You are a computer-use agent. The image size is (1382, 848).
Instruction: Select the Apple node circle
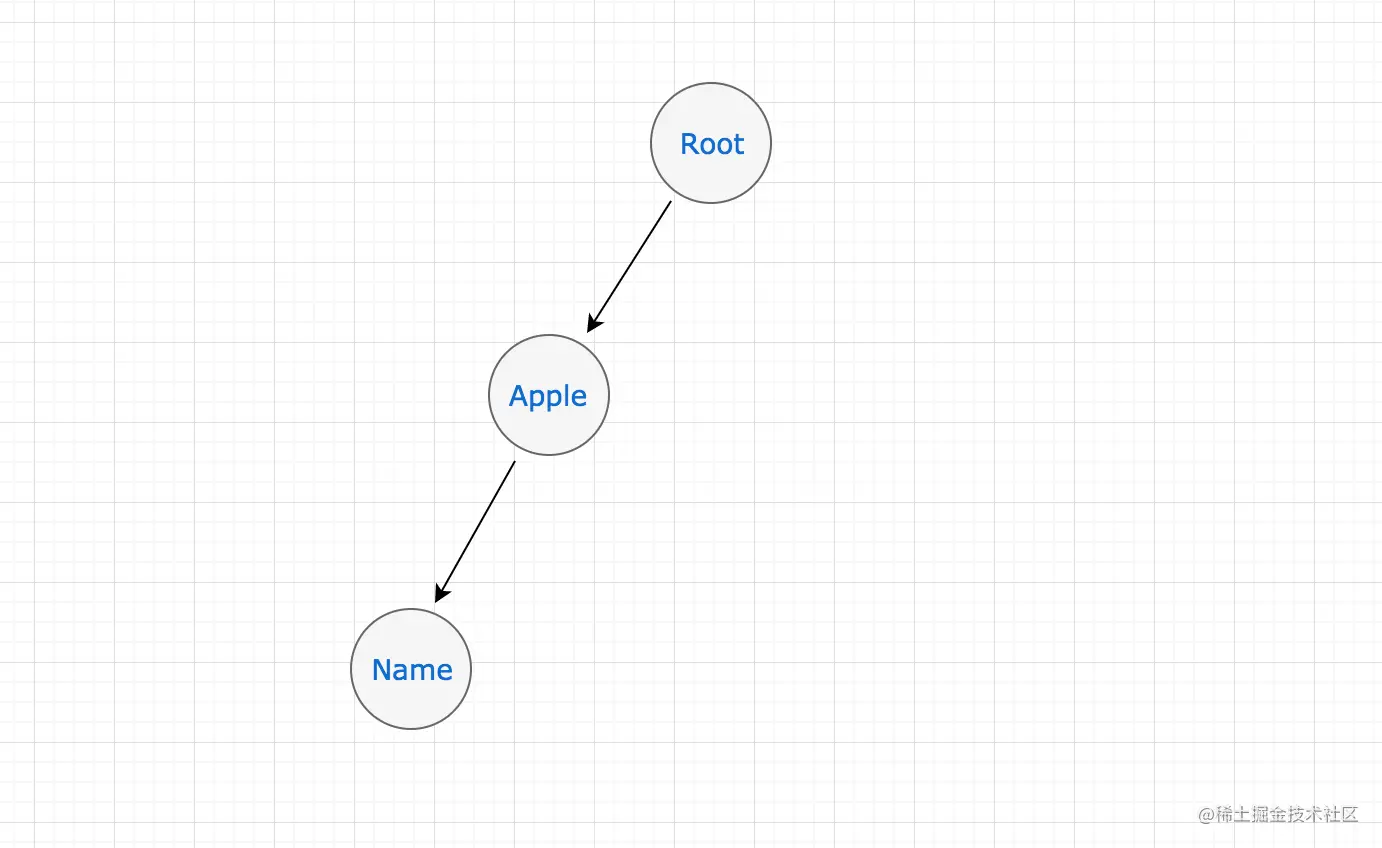click(x=549, y=395)
